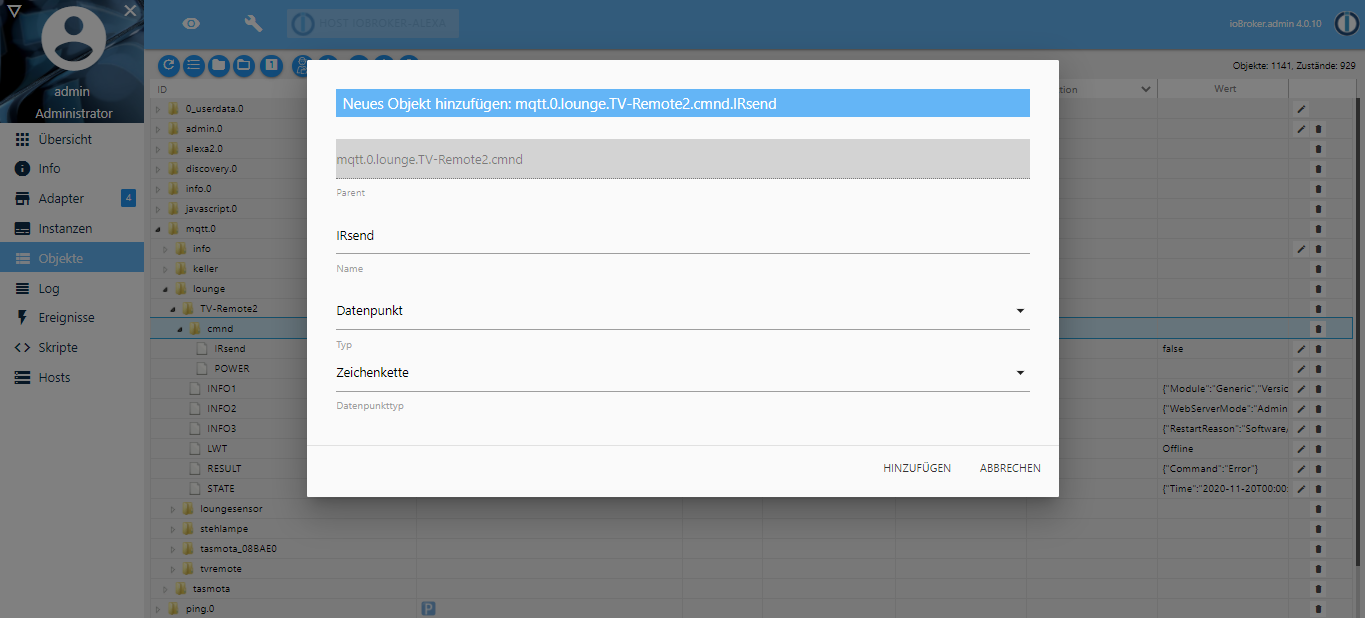
Task: Open the Datenpunkttyp dropdown showing Zeichenkette
Action: click(683, 373)
